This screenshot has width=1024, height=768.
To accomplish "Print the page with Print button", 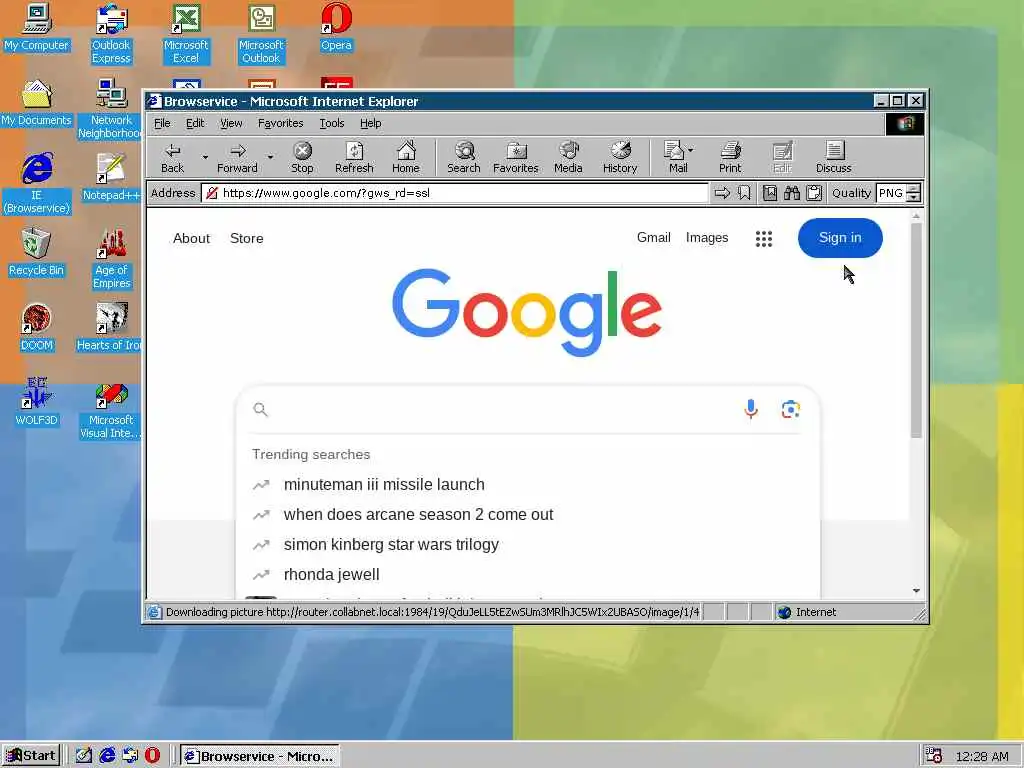I will pyautogui.click(x=730, y=158).
